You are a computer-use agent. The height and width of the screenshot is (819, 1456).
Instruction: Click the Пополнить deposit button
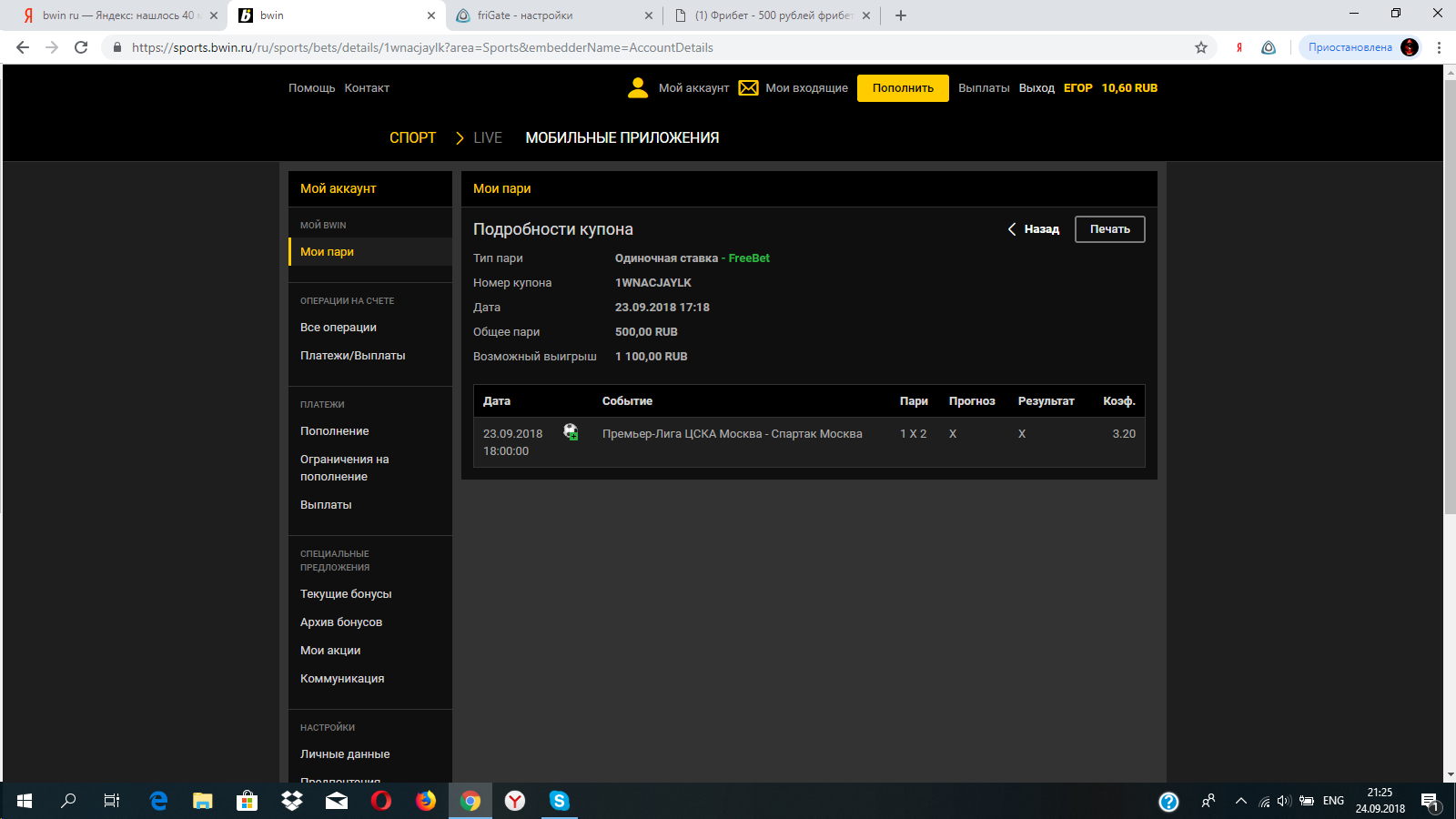tap(903, 88)
